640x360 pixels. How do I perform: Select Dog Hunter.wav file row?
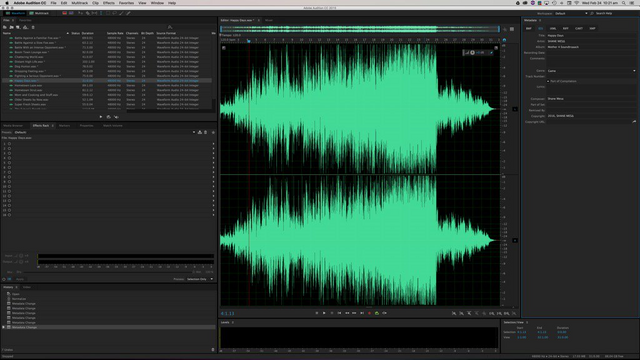click(x=107, y=67)
